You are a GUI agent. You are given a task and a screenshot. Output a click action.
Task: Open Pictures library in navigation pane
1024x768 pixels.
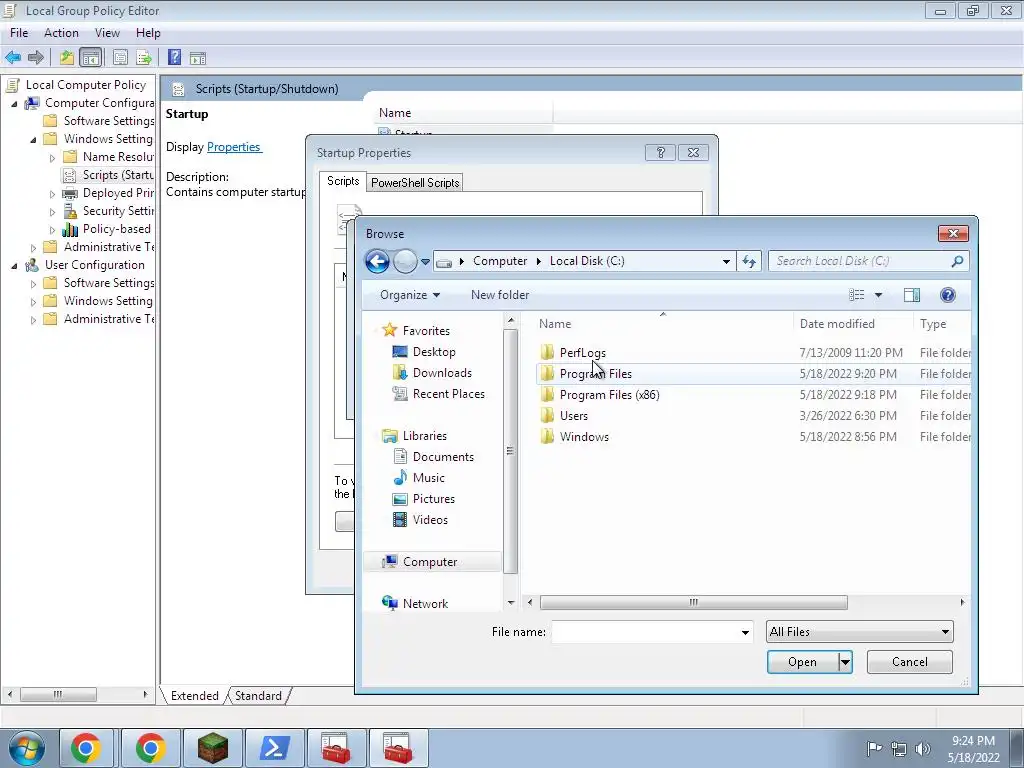pyautogui.click(x=434, y=498)
